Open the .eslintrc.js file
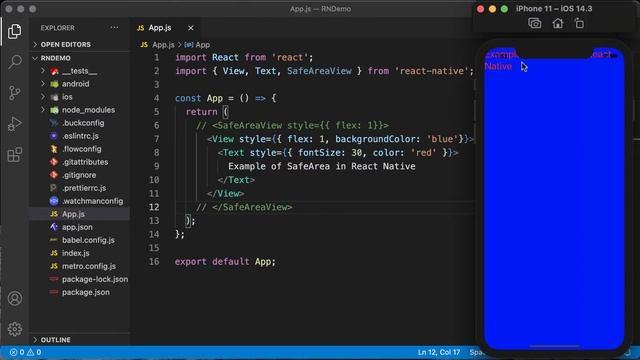The image size is (640, 360). pyautogui.click(x=80, y=136)
